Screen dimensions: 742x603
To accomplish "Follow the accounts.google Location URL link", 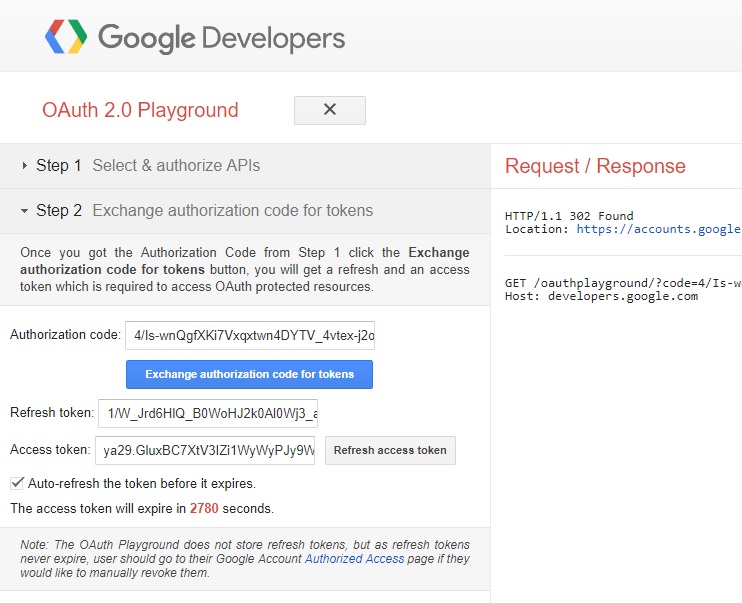I will click(658, 229).
